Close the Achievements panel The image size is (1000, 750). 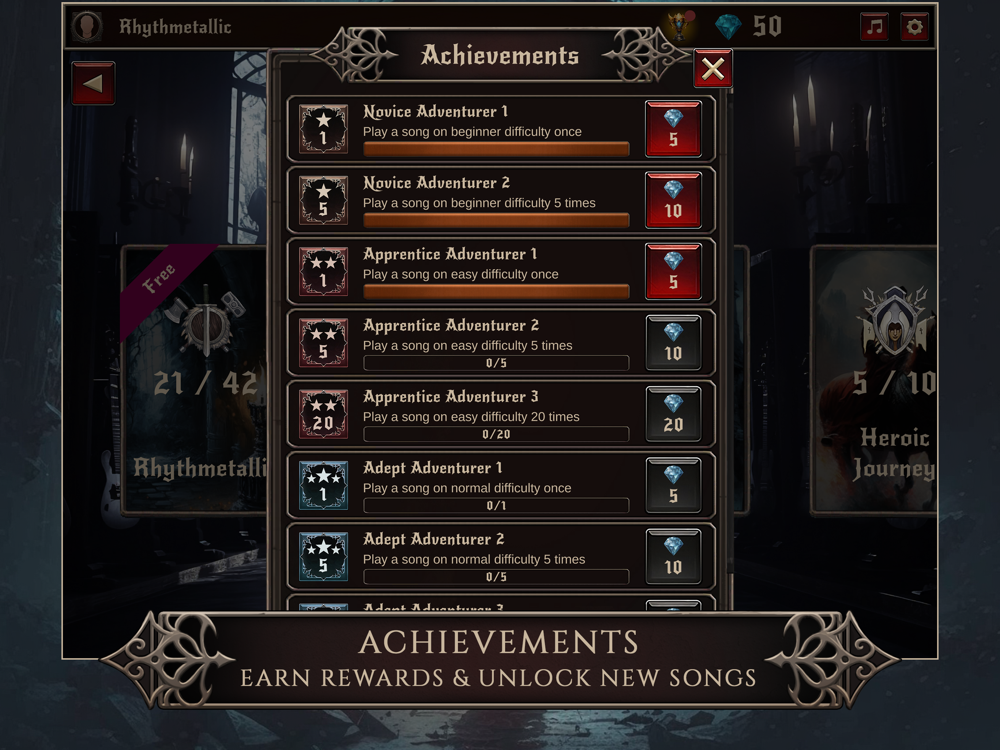tap(713, 69)
